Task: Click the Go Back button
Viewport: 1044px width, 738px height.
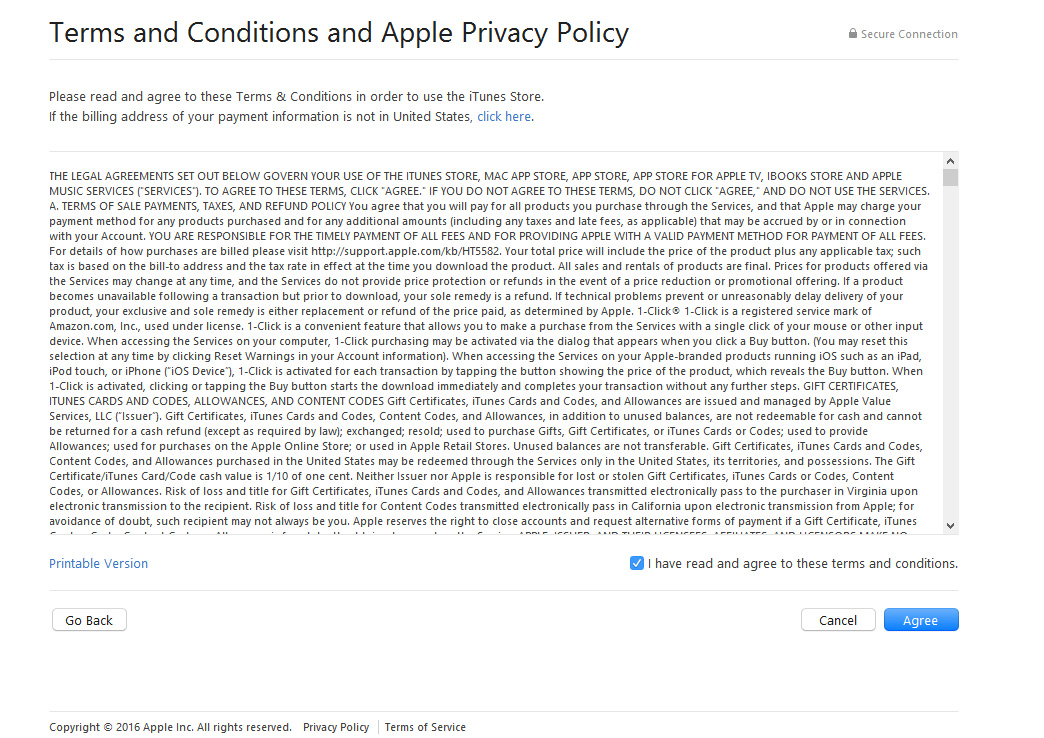Action: [89, 620]
